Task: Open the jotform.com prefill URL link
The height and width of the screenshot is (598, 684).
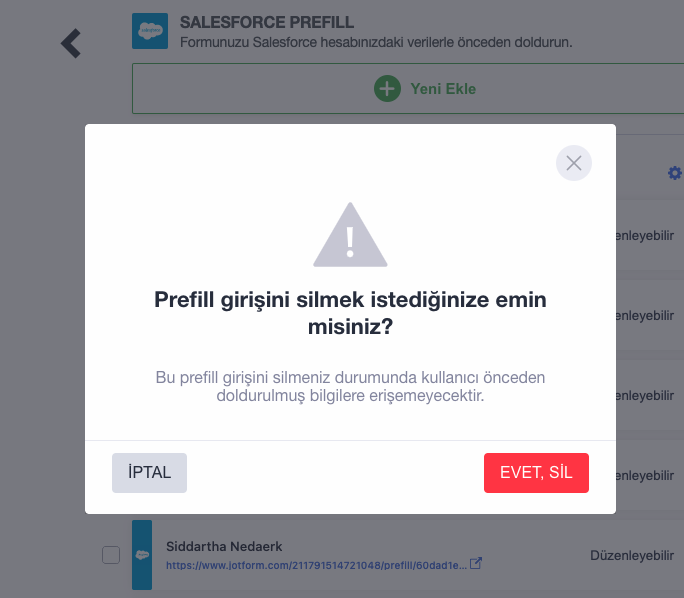Action: 316,565
